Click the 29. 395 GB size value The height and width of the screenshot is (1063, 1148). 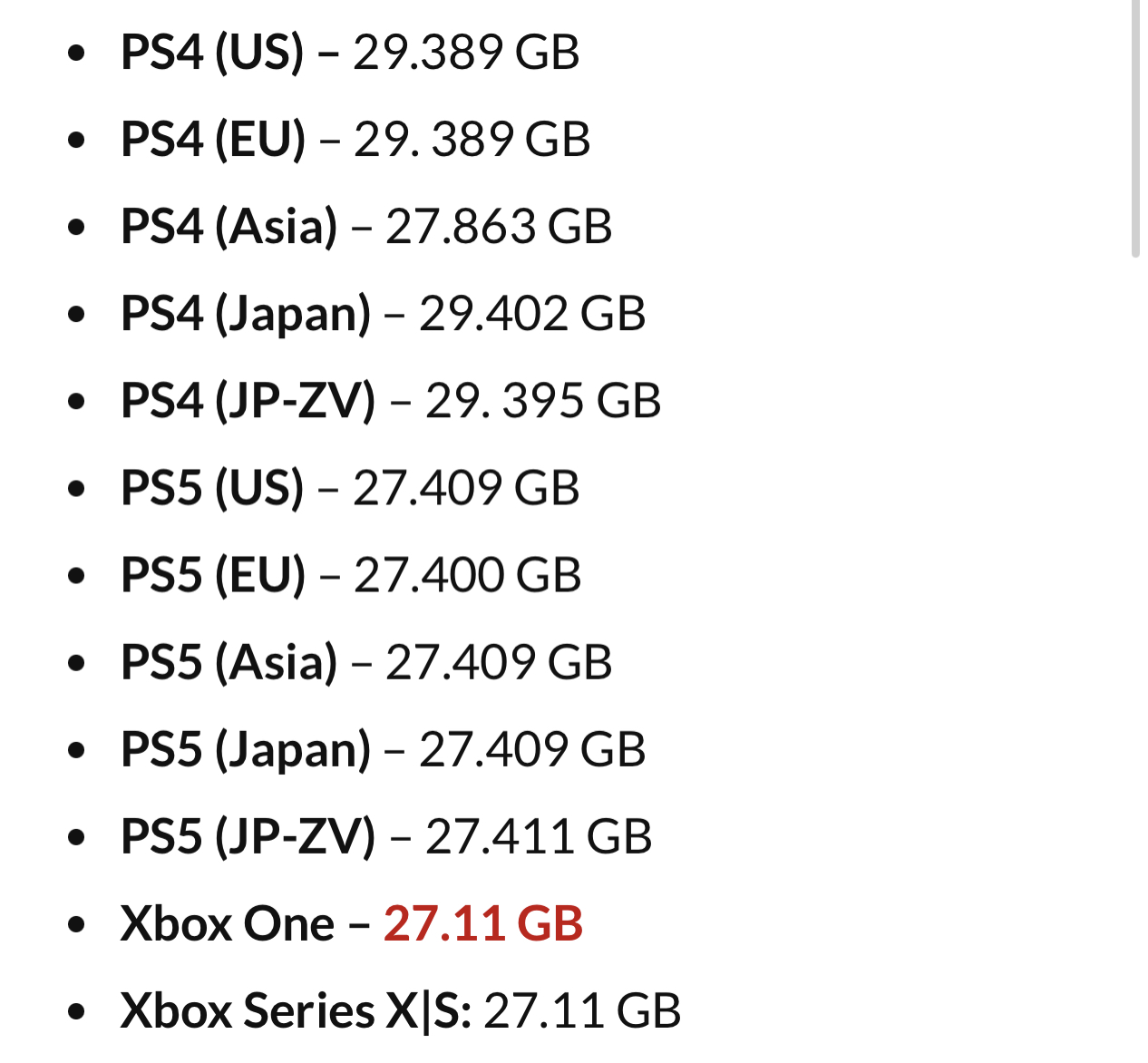(543, 400)
